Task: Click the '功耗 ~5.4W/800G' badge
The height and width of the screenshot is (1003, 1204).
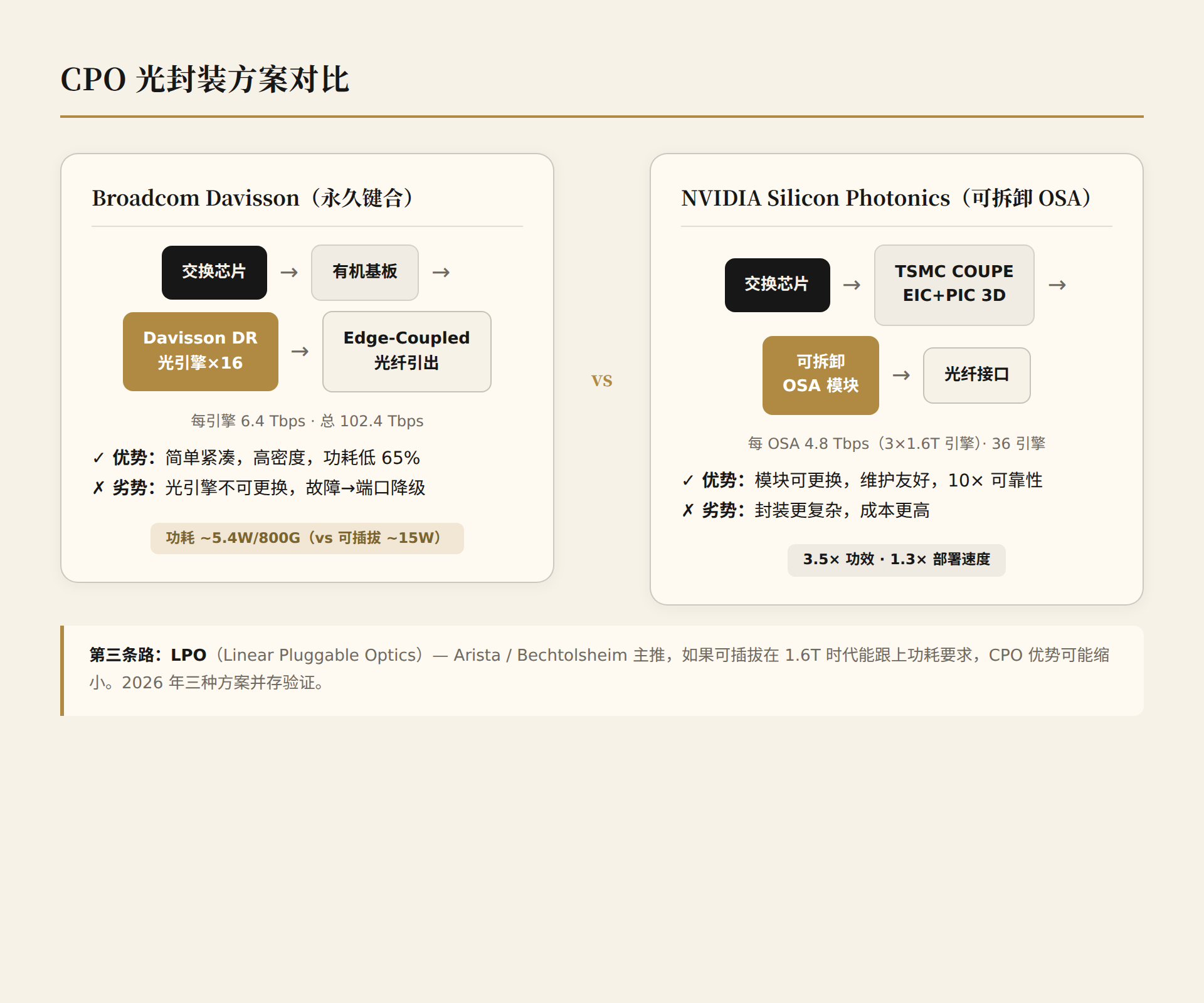Action: pos(307,538)
